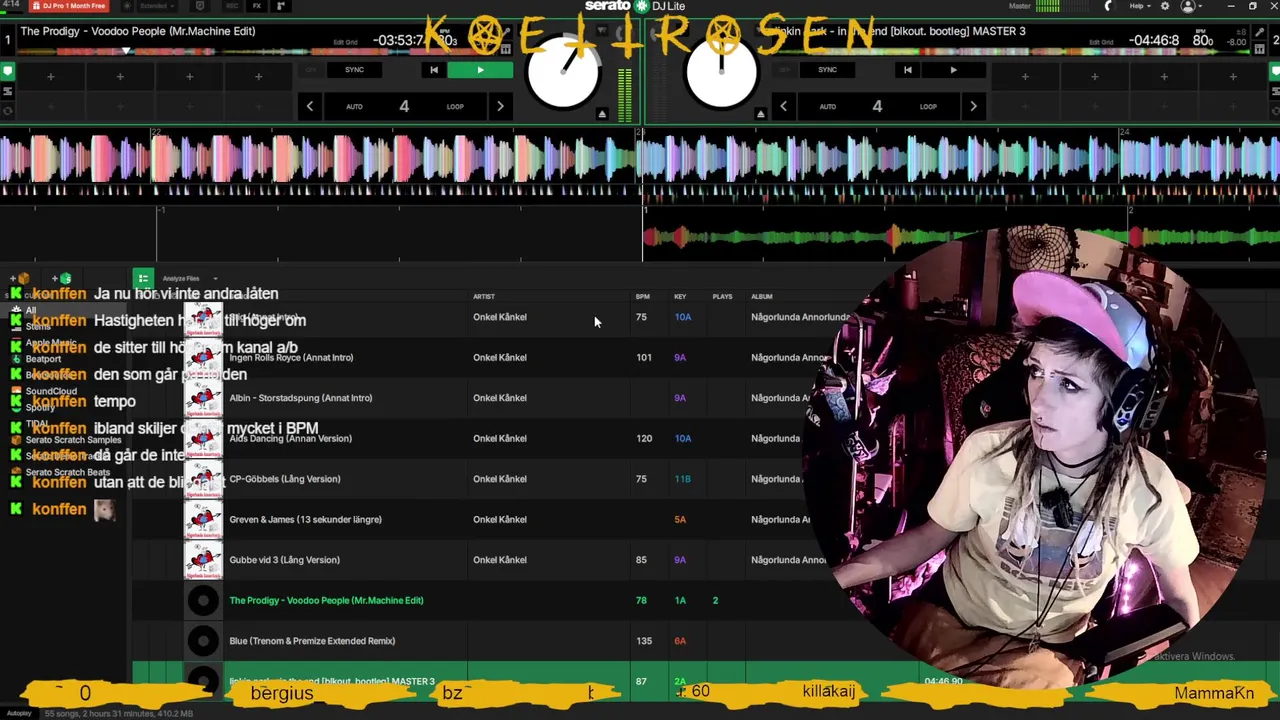Add second cue point slot on deck 1

(x=120, y=77)
